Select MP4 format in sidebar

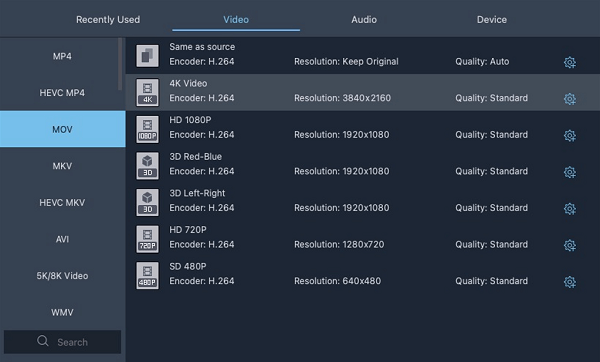(x=62, y=56)
